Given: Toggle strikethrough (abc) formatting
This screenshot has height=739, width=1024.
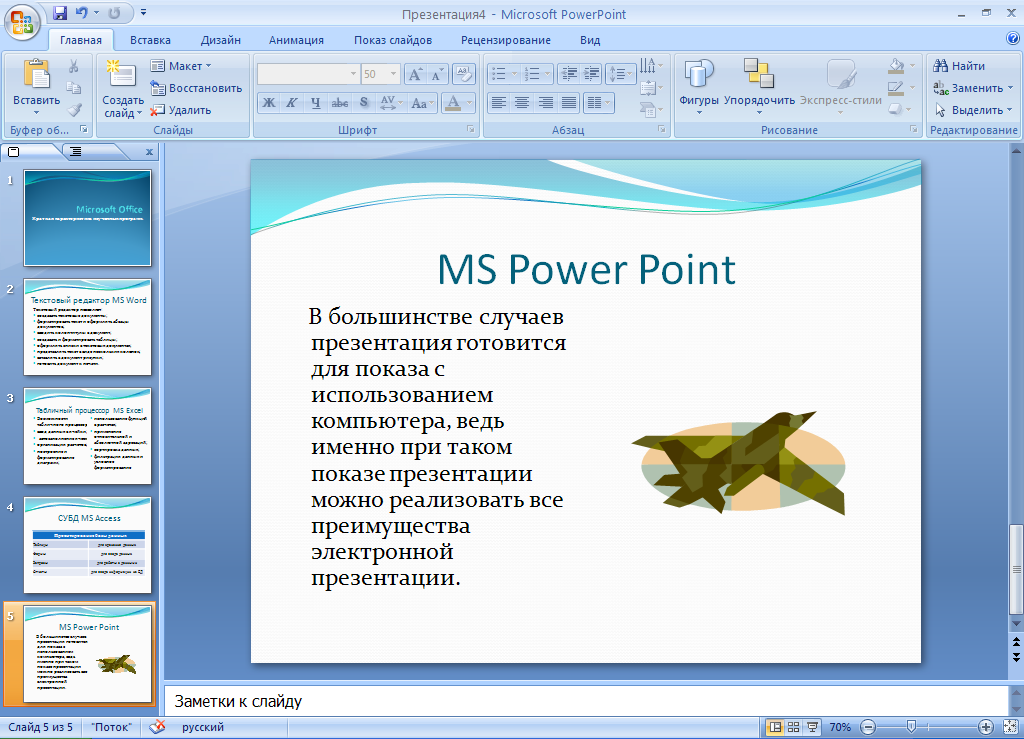Looking at the screenshot, I should point(340,102).
